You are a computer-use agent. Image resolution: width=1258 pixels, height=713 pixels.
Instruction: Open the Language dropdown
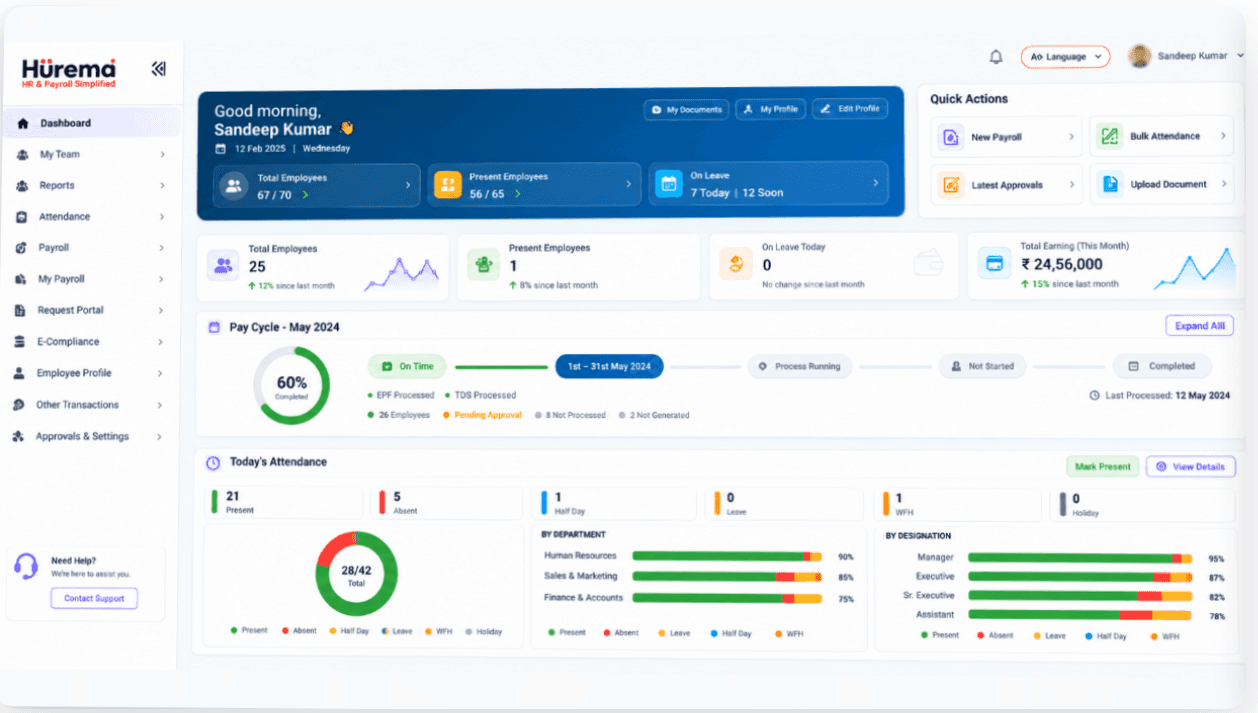pyautogui.click(x=1065, y=57)
